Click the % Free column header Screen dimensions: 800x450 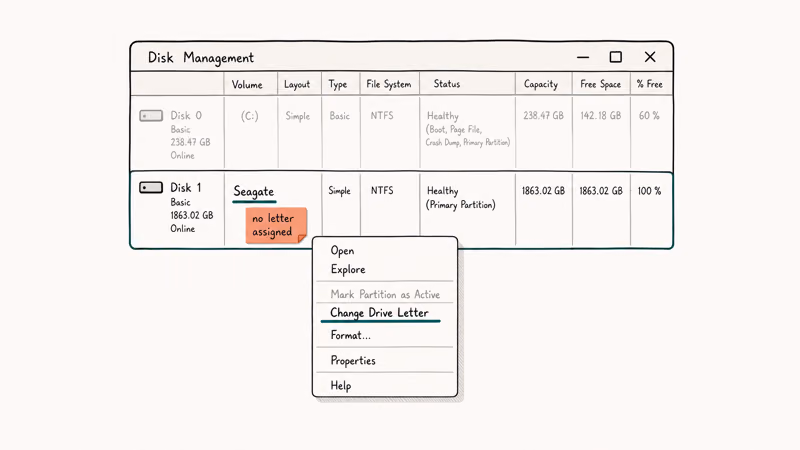click(x=649, y=84)
